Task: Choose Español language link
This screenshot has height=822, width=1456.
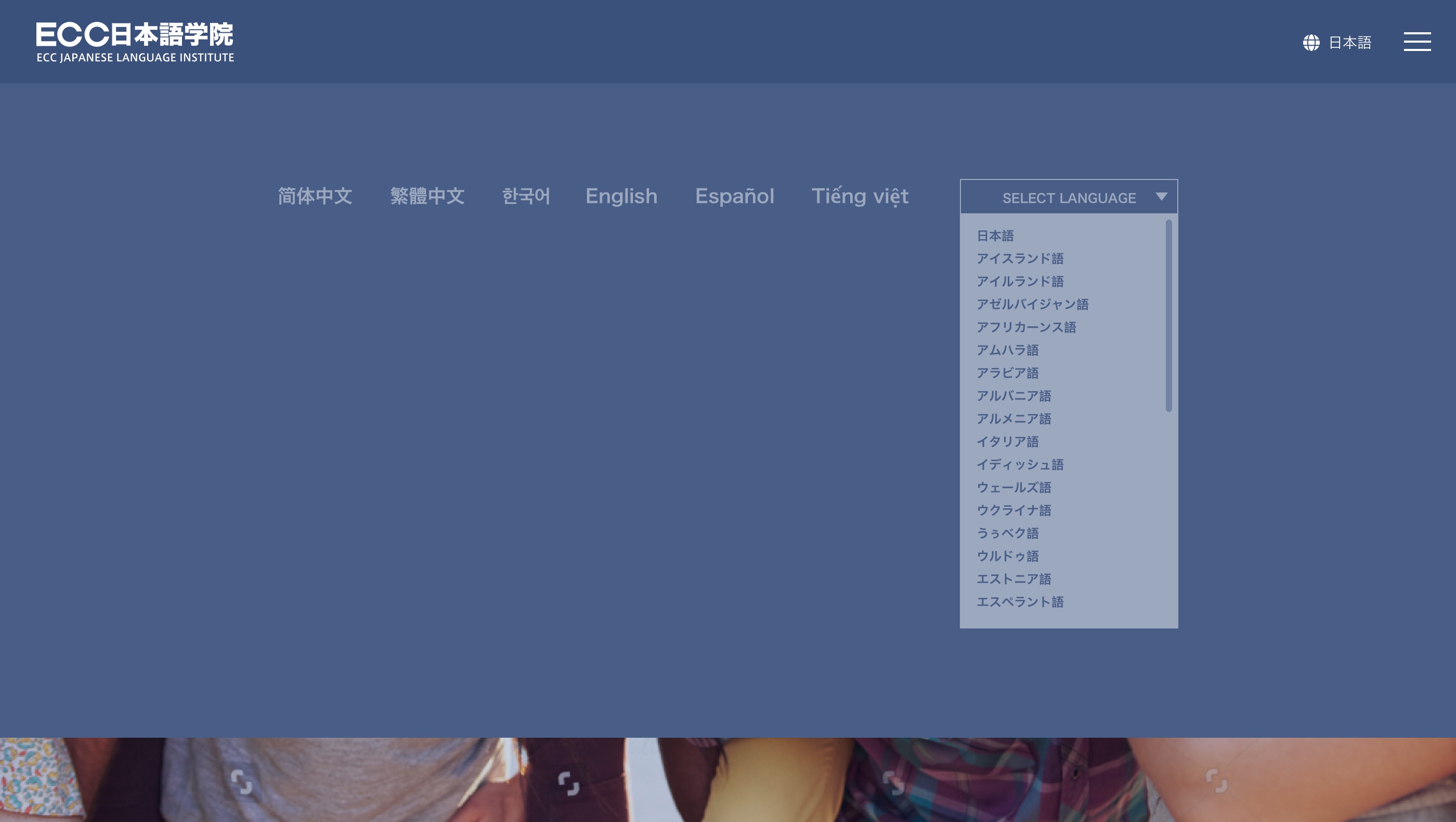Action: [734, 196]
